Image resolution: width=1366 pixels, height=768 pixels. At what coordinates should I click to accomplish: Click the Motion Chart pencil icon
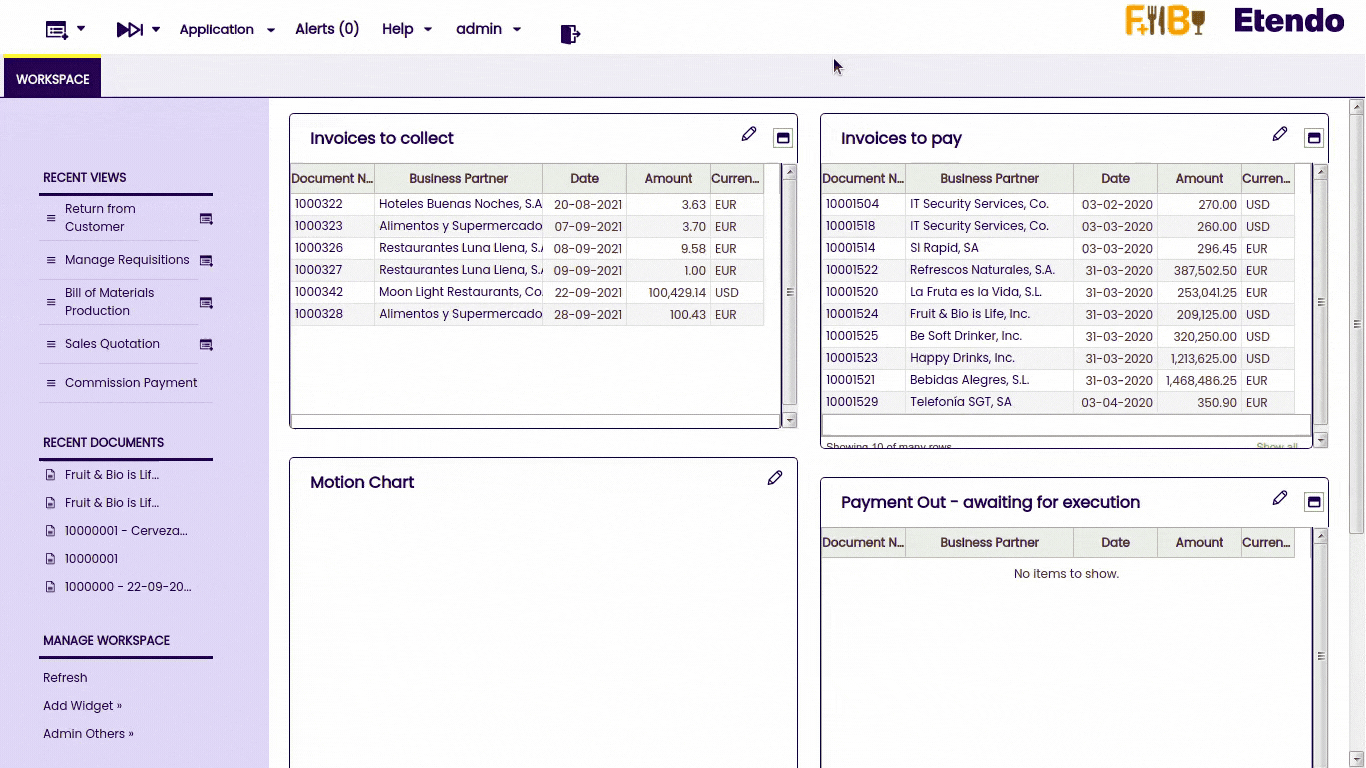click(x=775, y=479)
